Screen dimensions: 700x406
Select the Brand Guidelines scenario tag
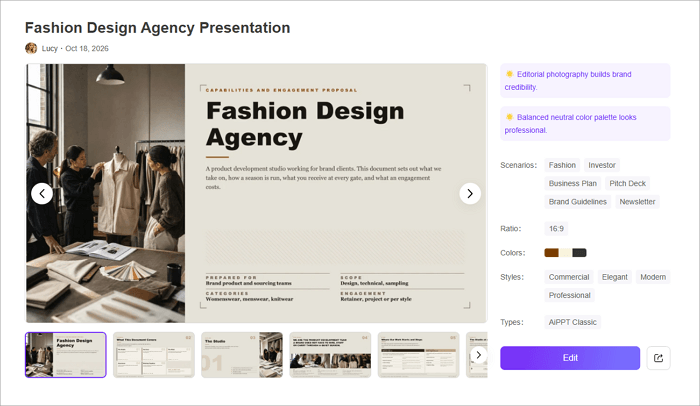[x=577, y=202]
